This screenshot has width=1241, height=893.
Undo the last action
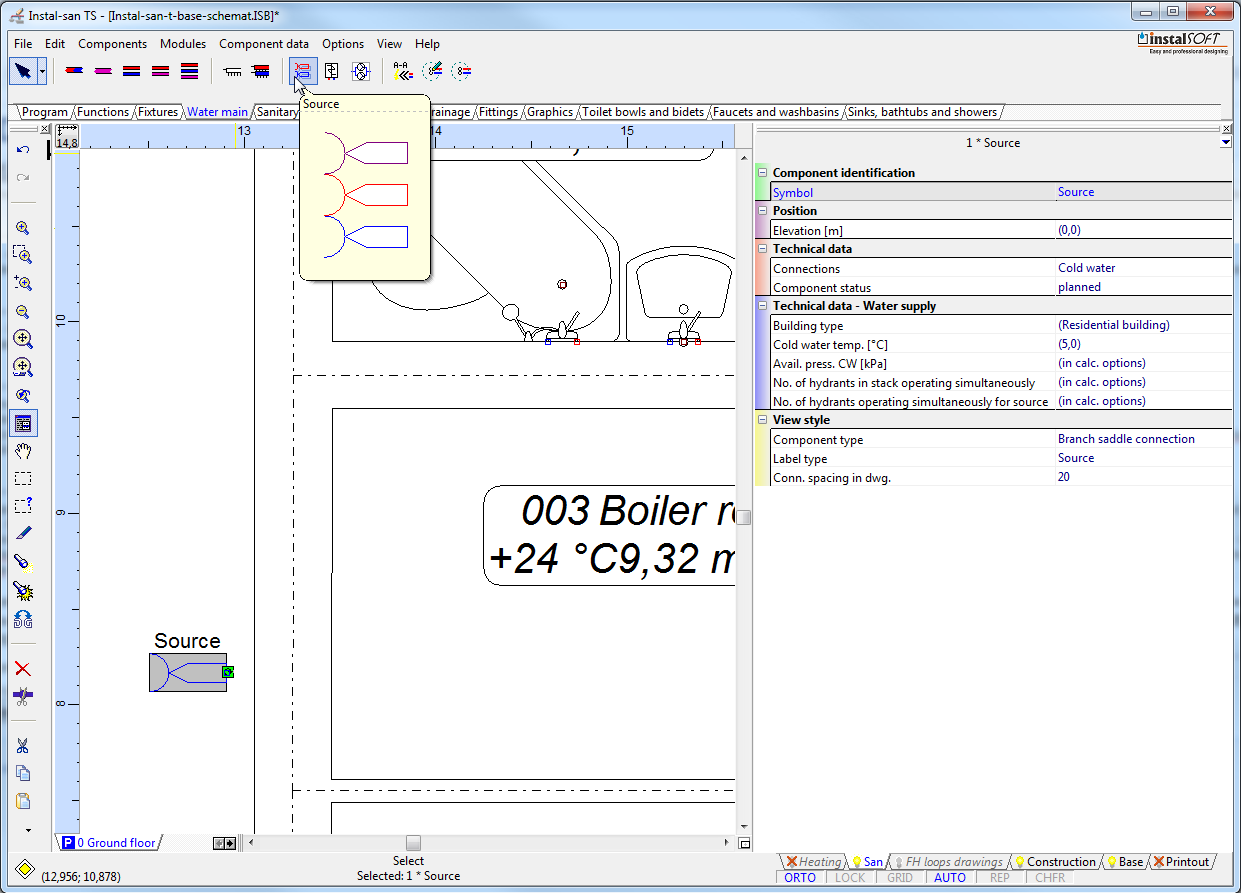pos(23,149)
